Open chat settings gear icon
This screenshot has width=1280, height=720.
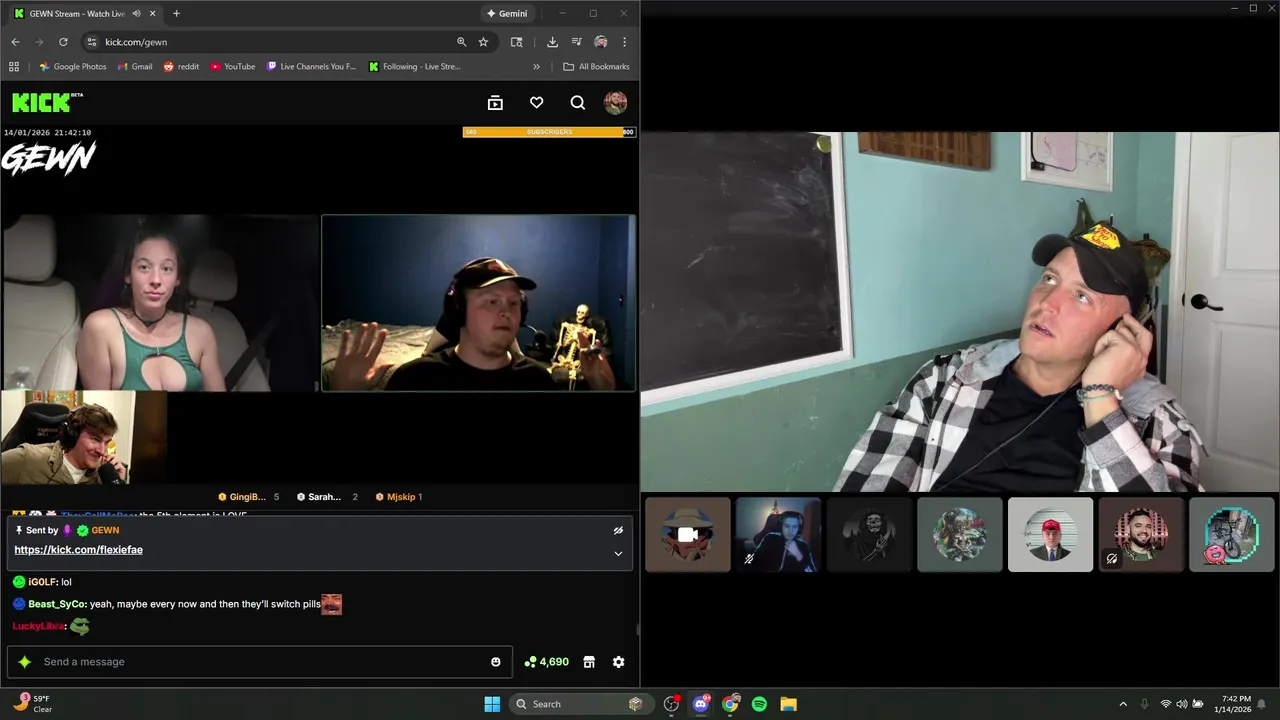[x=618, y=662]
